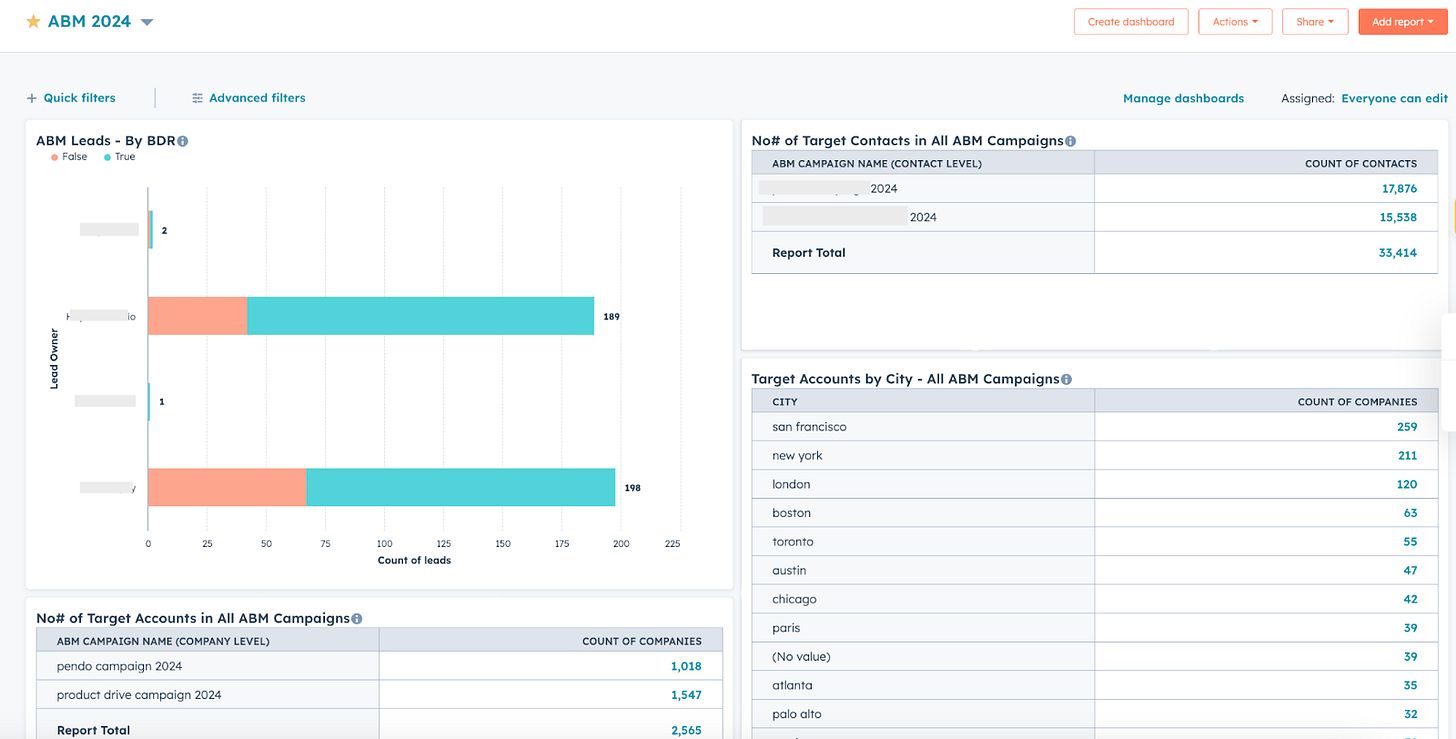Click the plus icon of Quick filters

click(x=32, y=98)
